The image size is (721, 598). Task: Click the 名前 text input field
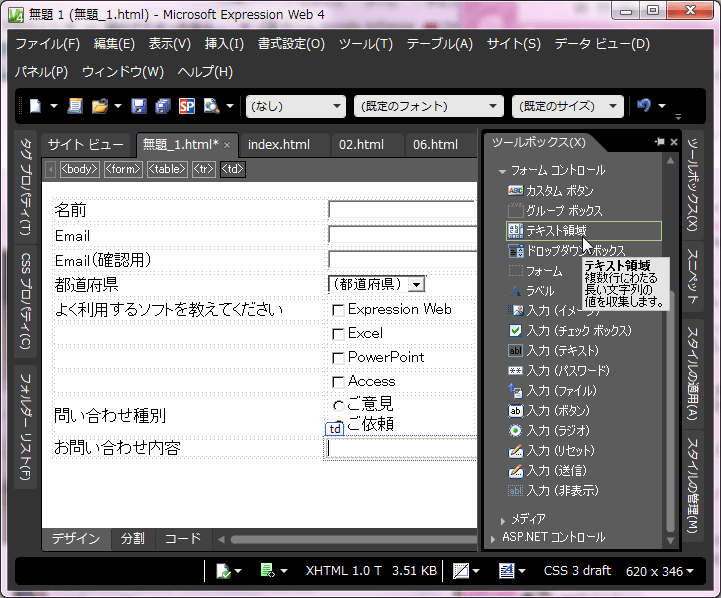tap(402, 210)
